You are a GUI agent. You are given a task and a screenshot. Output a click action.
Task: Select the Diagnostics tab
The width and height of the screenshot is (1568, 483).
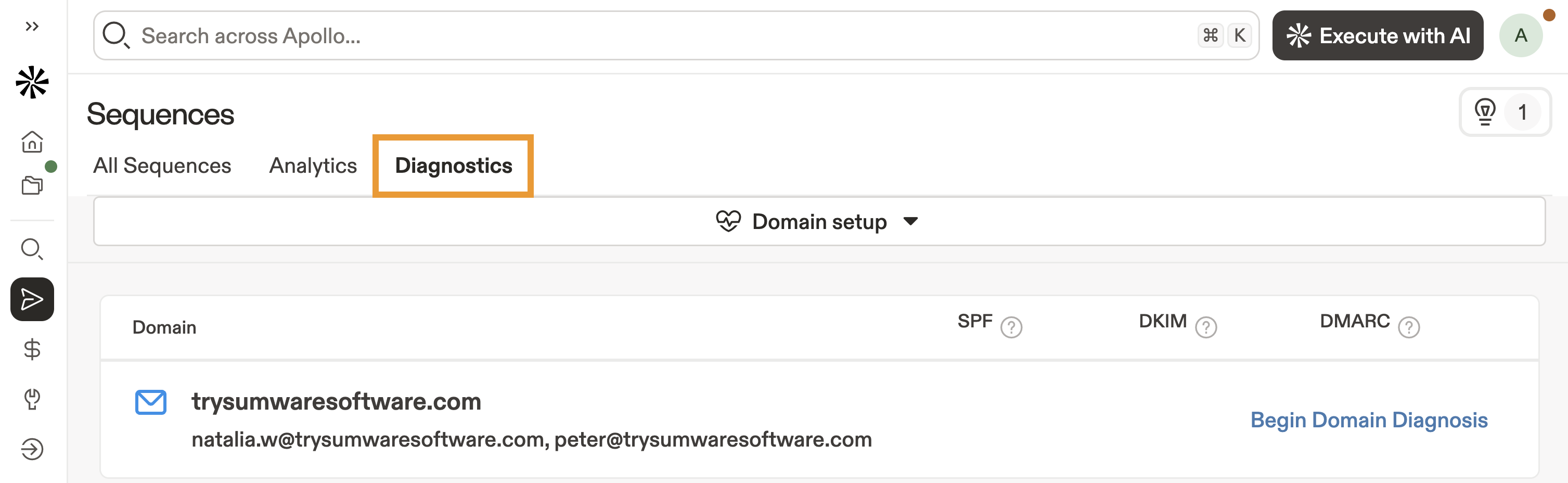[x=454, y=166]
